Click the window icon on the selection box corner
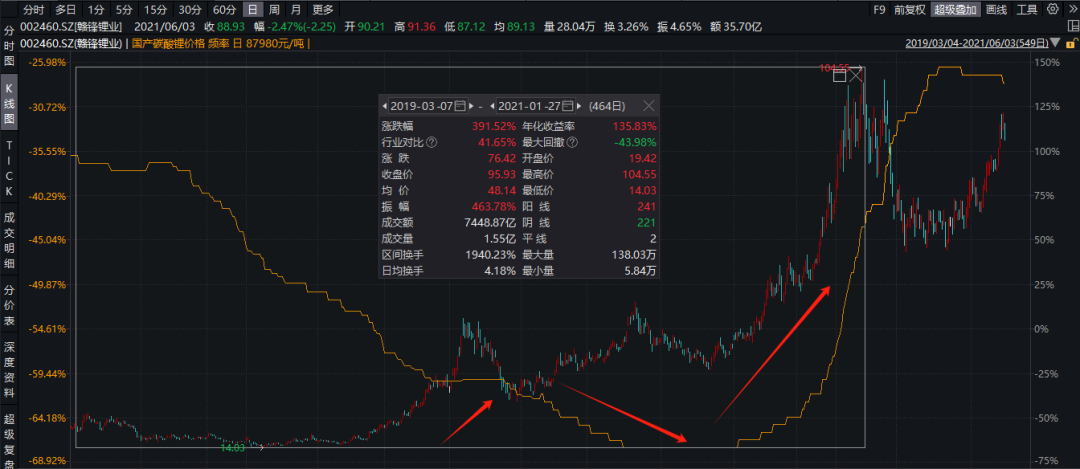 click(x=839, y=75)
